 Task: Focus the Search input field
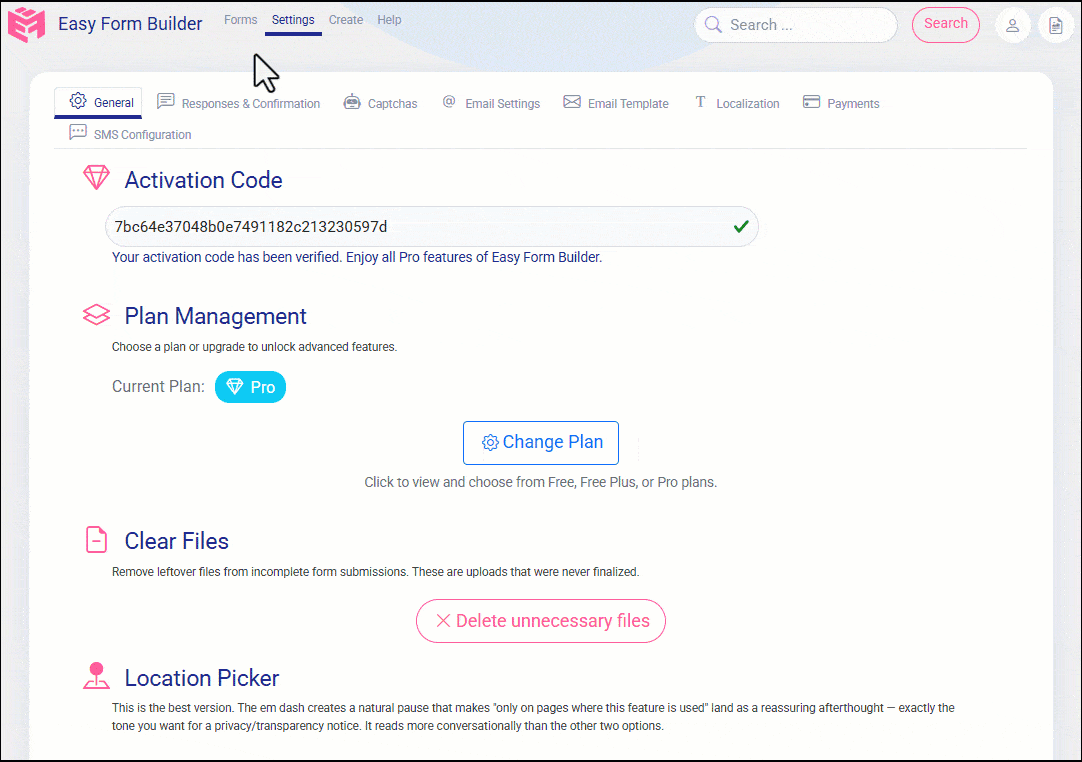pyautogui.click(x=796, y=25)
